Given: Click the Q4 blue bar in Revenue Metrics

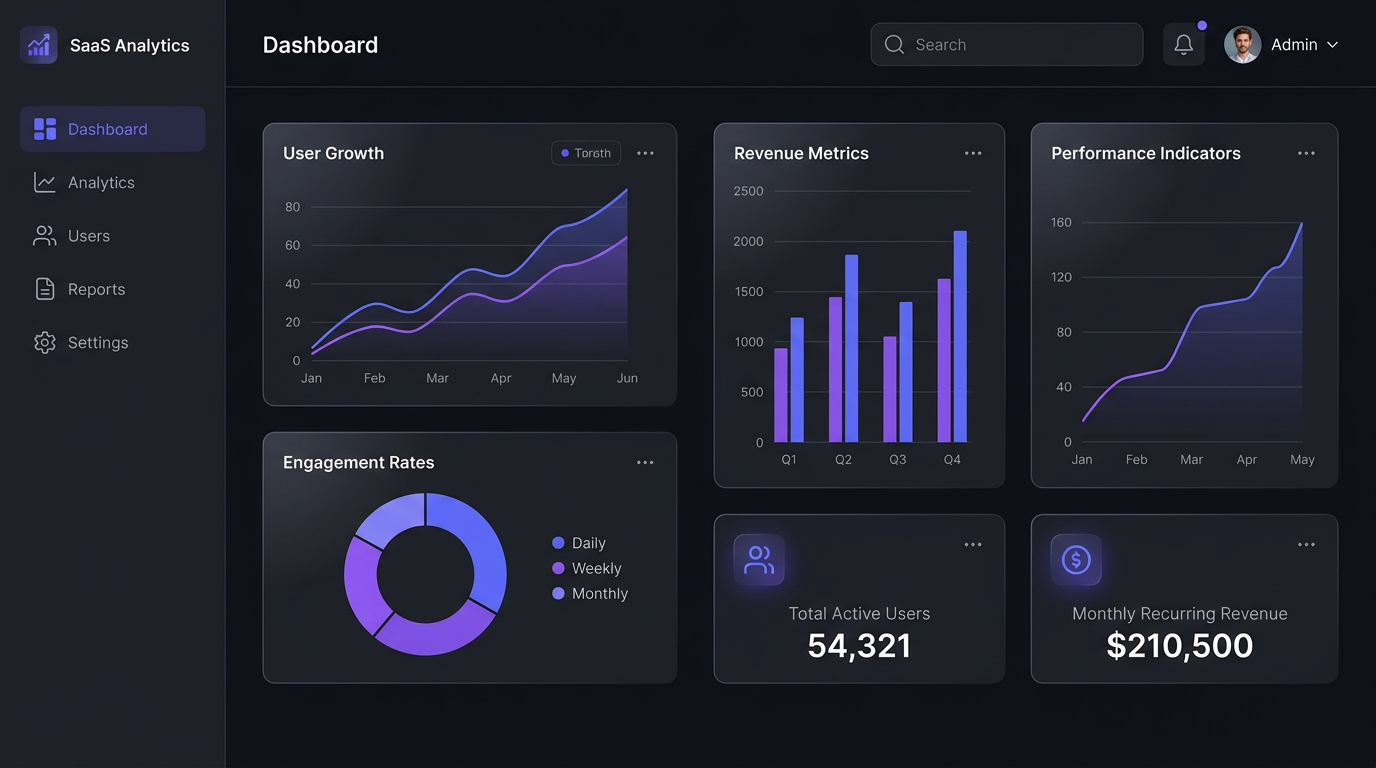Looking at the screenshot, I should (960, 336).
